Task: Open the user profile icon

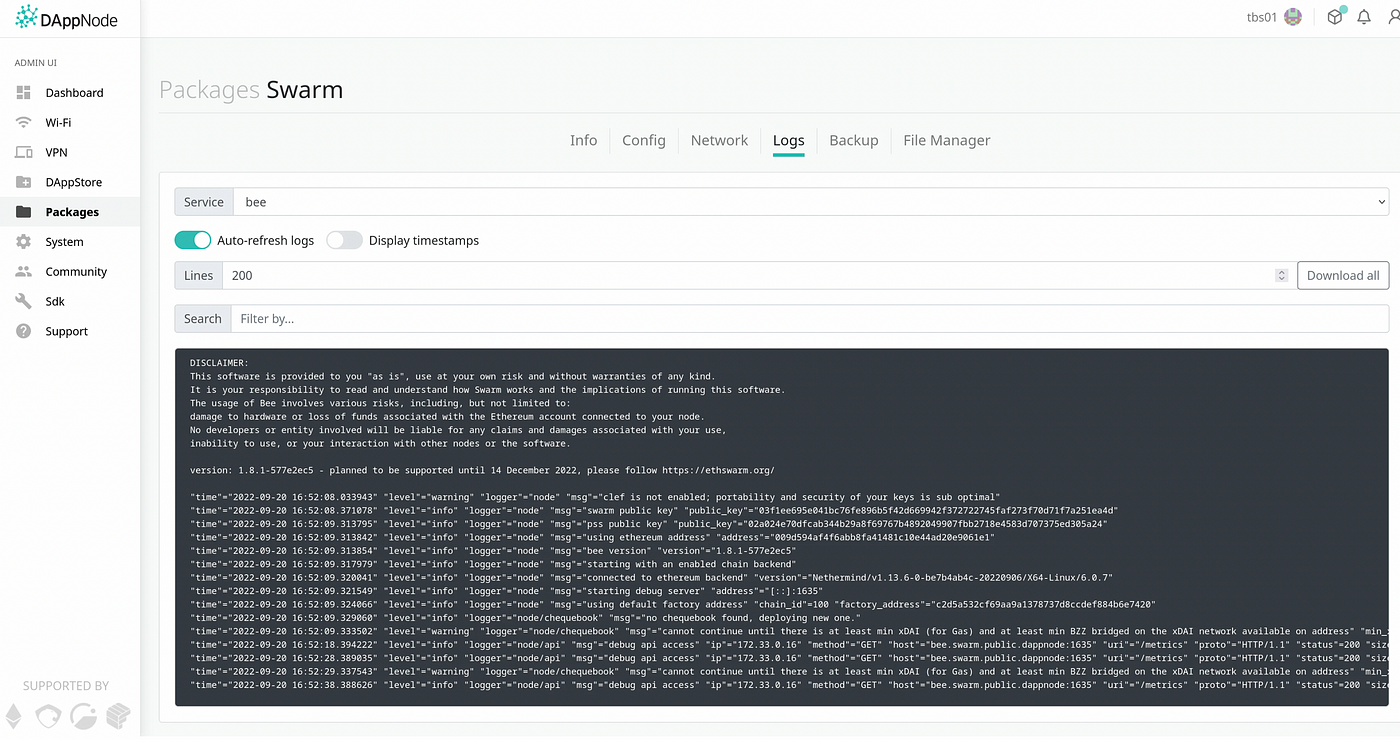Action: 1393,17
